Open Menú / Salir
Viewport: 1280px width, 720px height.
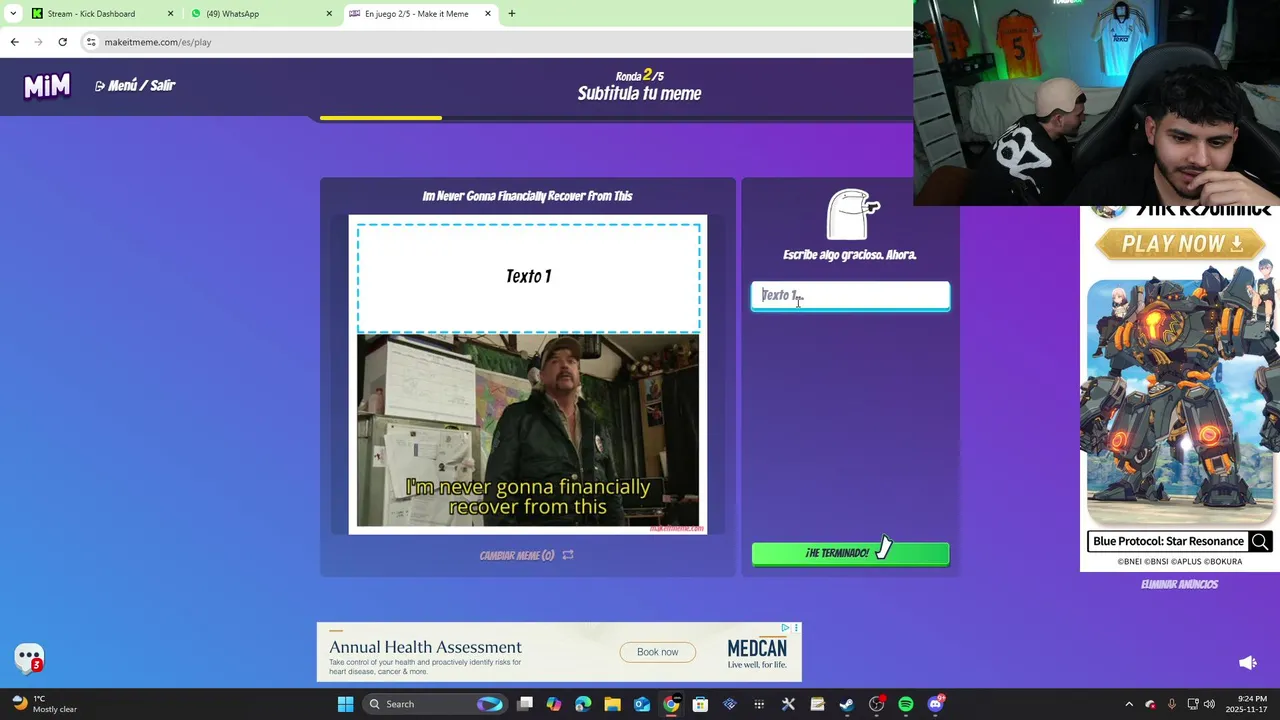pyautogui.click(x=135, y=86)
